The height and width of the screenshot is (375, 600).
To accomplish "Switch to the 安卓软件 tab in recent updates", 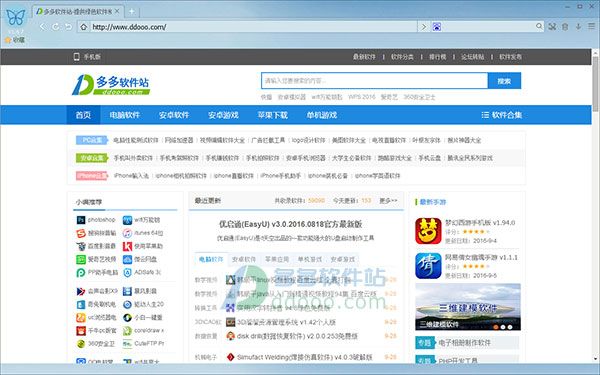I will [x=244, y=259].
